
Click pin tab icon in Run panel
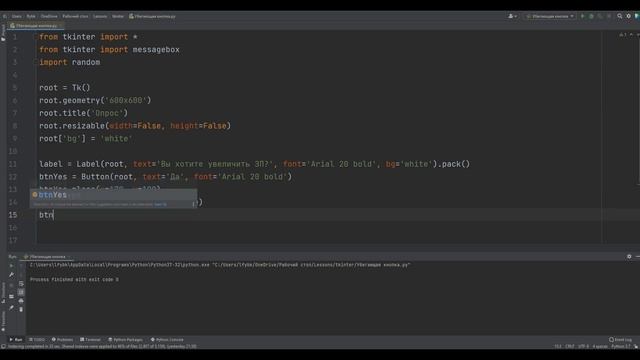[x=11, y=308]
